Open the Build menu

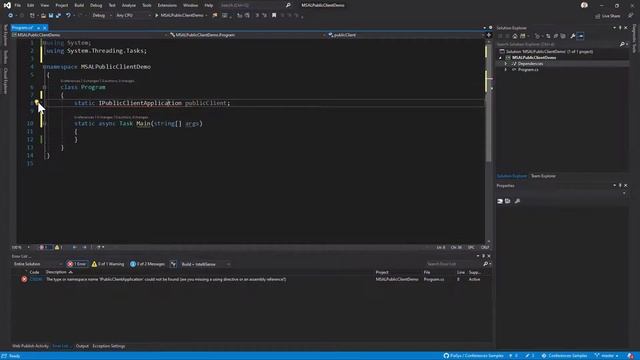(x=79, y=5)
